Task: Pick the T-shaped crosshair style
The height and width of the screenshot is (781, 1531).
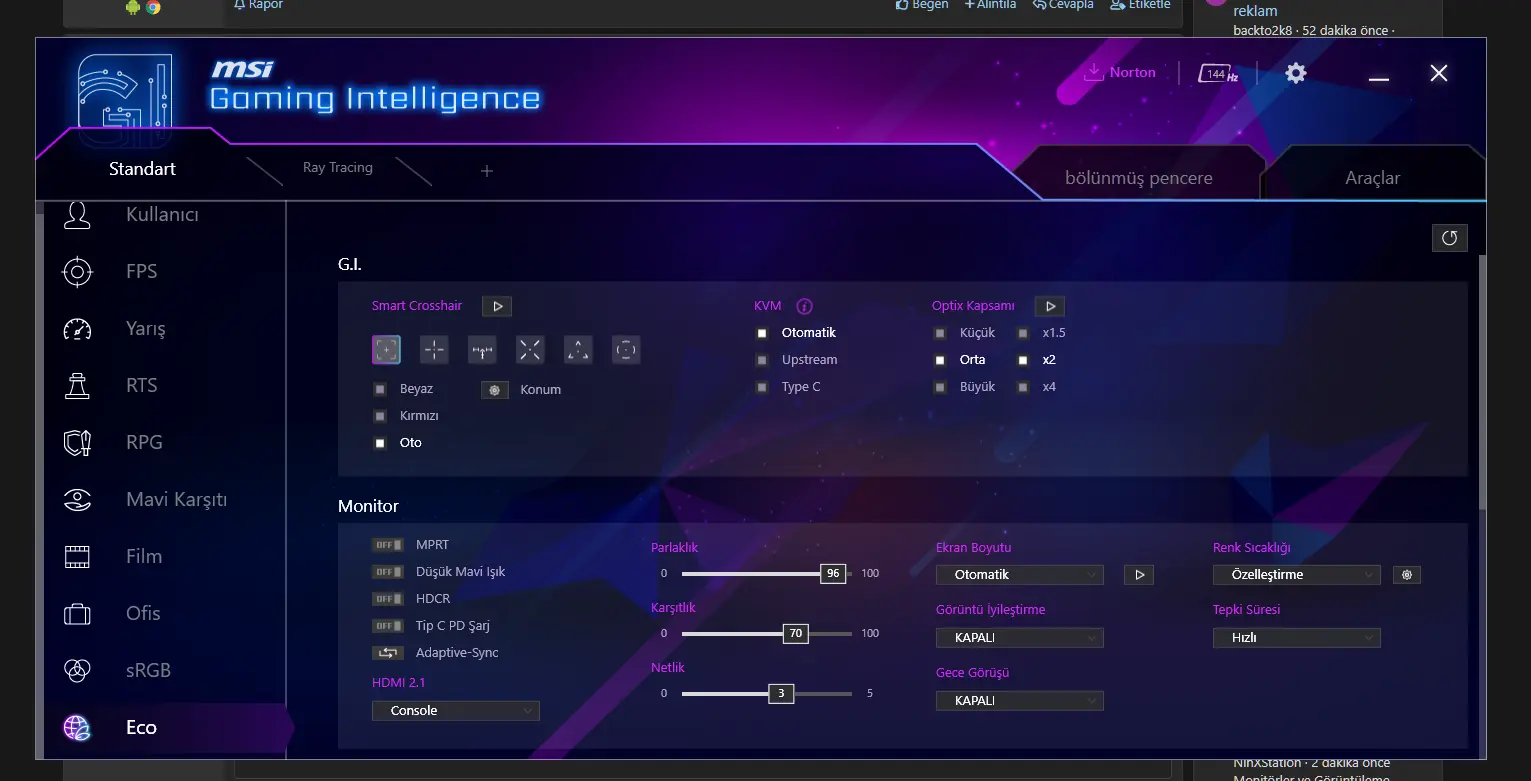Action: point(482,349)
